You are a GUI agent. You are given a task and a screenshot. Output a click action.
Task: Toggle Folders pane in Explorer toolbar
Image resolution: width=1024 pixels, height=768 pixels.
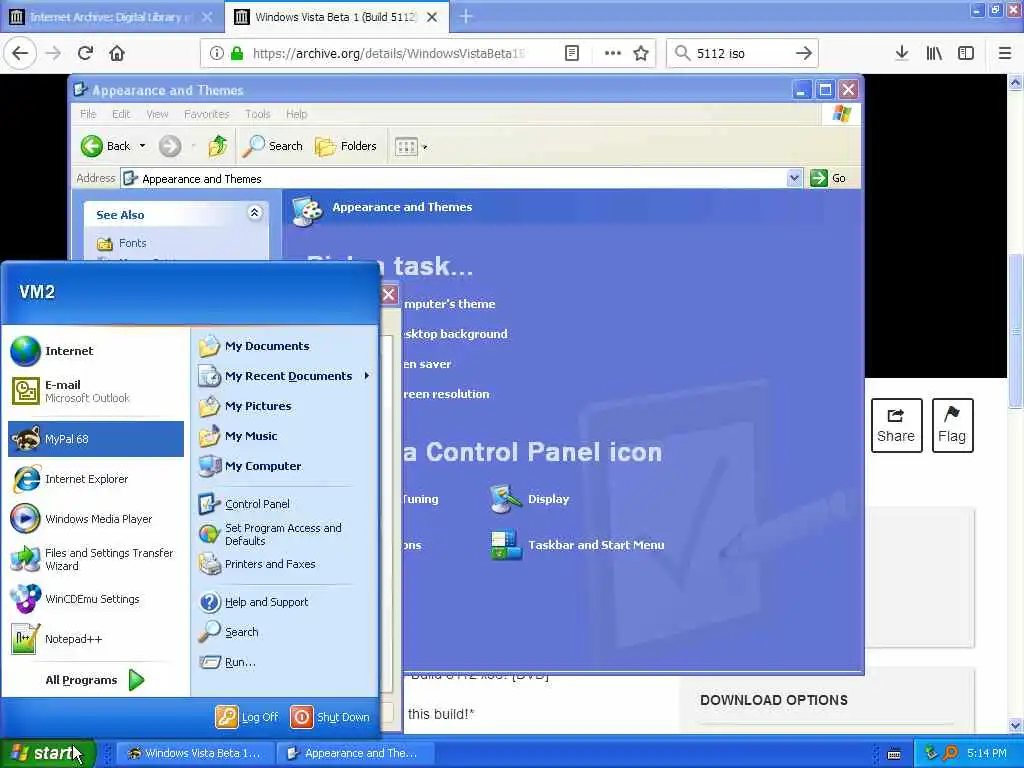point(345,146)
